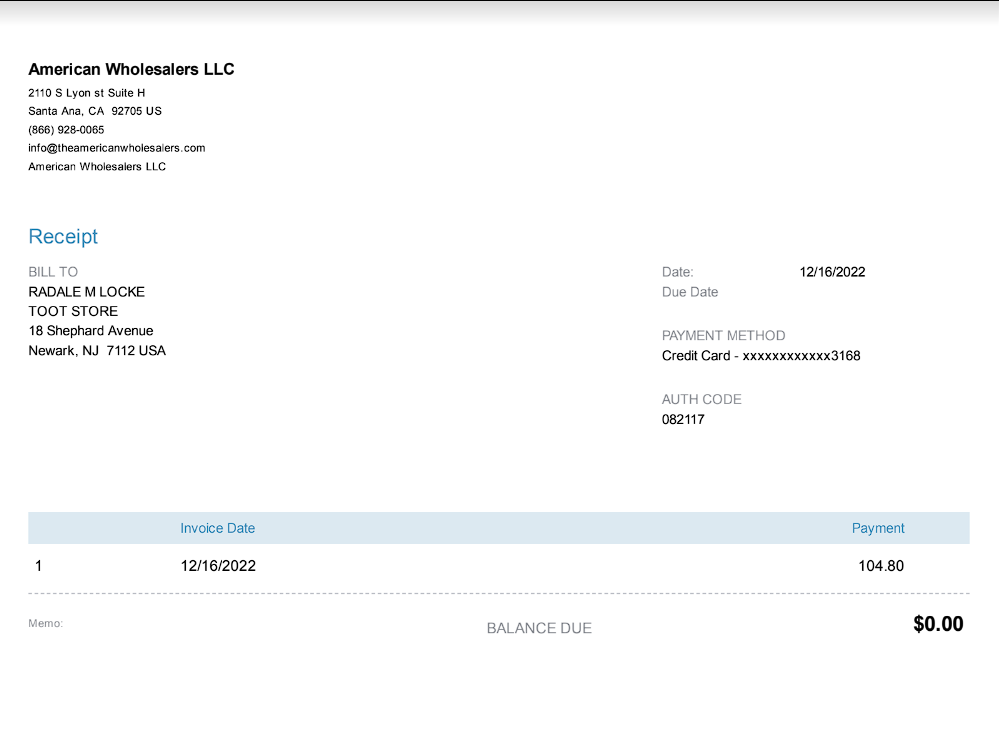Select 18 Shephard Avenue address
999x753 pixels.
pyautogui.click(x=91, y=331)
